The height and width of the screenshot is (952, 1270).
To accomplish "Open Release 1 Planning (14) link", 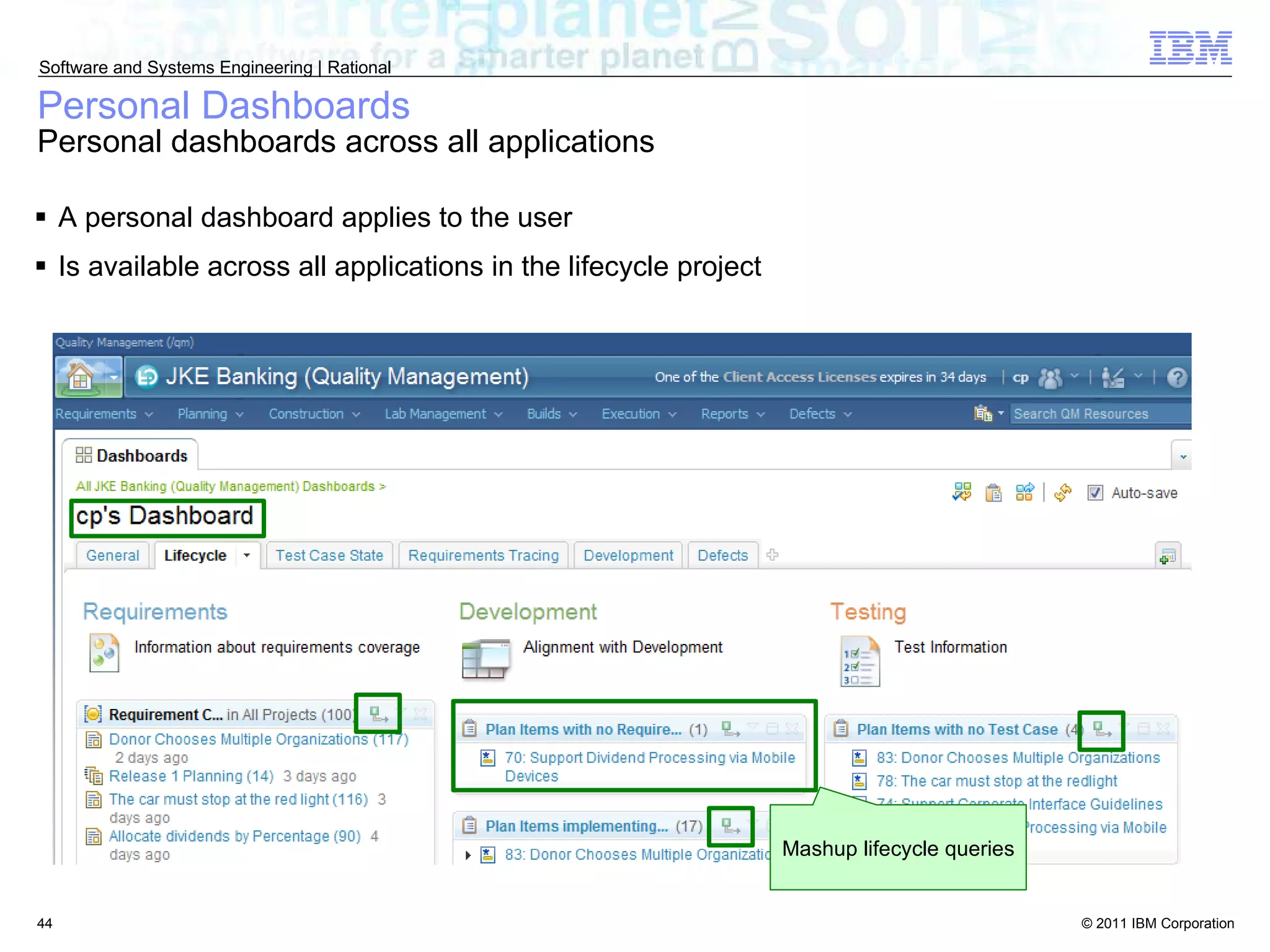I will coord(192,776).
